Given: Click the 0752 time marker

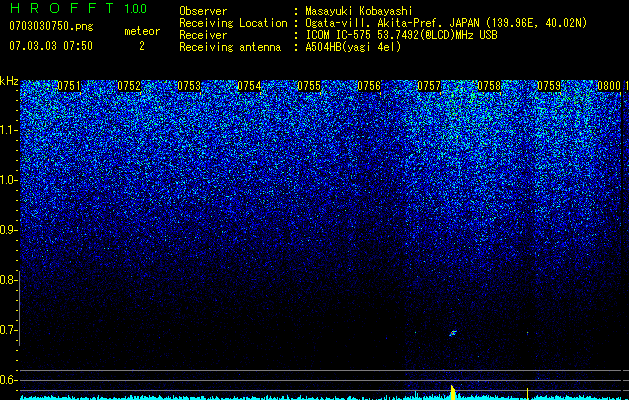Looking at the screenshot, I should click(129, 86).
